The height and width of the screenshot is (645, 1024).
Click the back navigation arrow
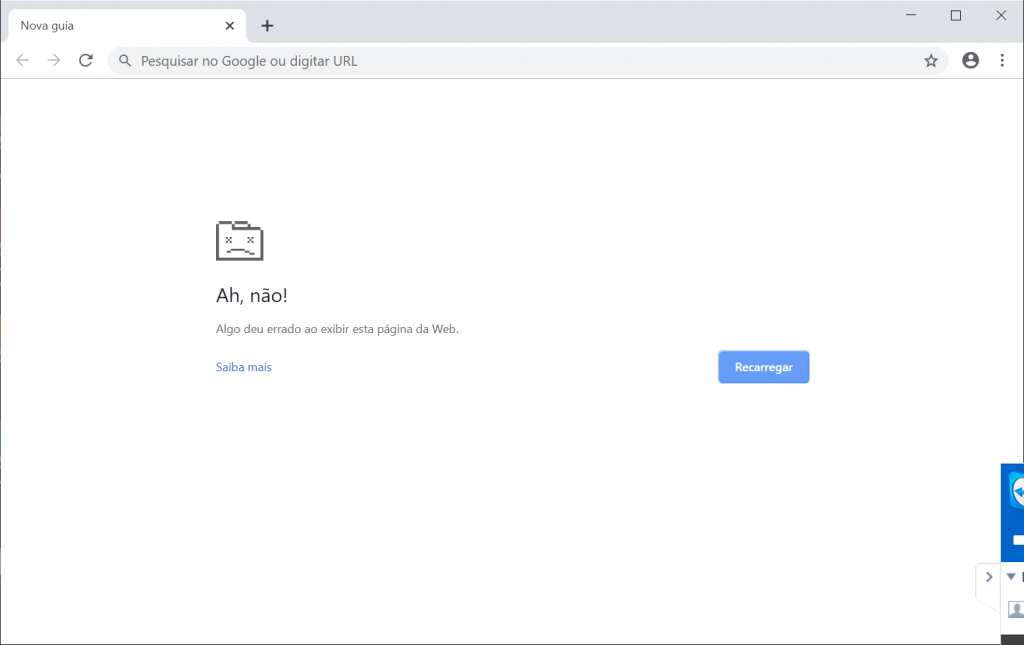coord(22,61)
